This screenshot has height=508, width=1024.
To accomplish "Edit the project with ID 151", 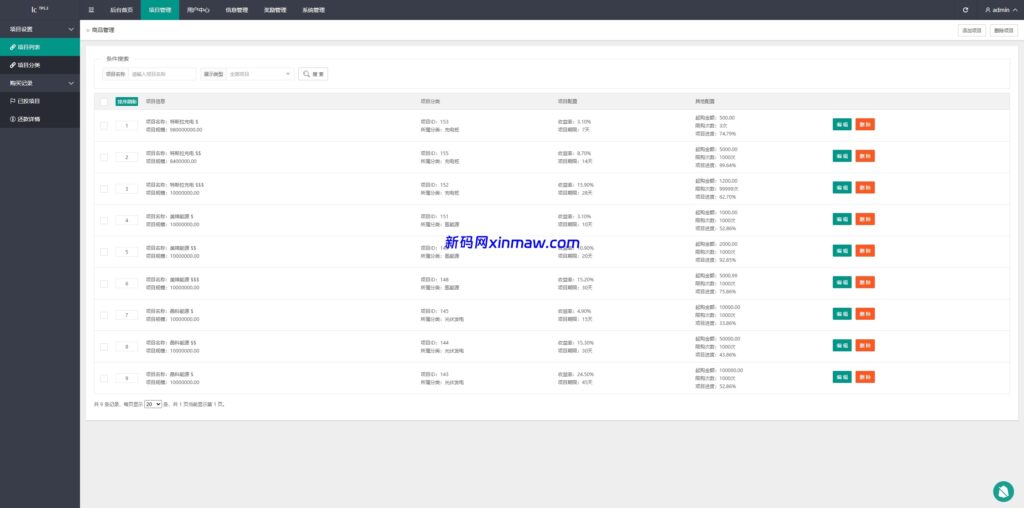I will [x=842, y=219].
